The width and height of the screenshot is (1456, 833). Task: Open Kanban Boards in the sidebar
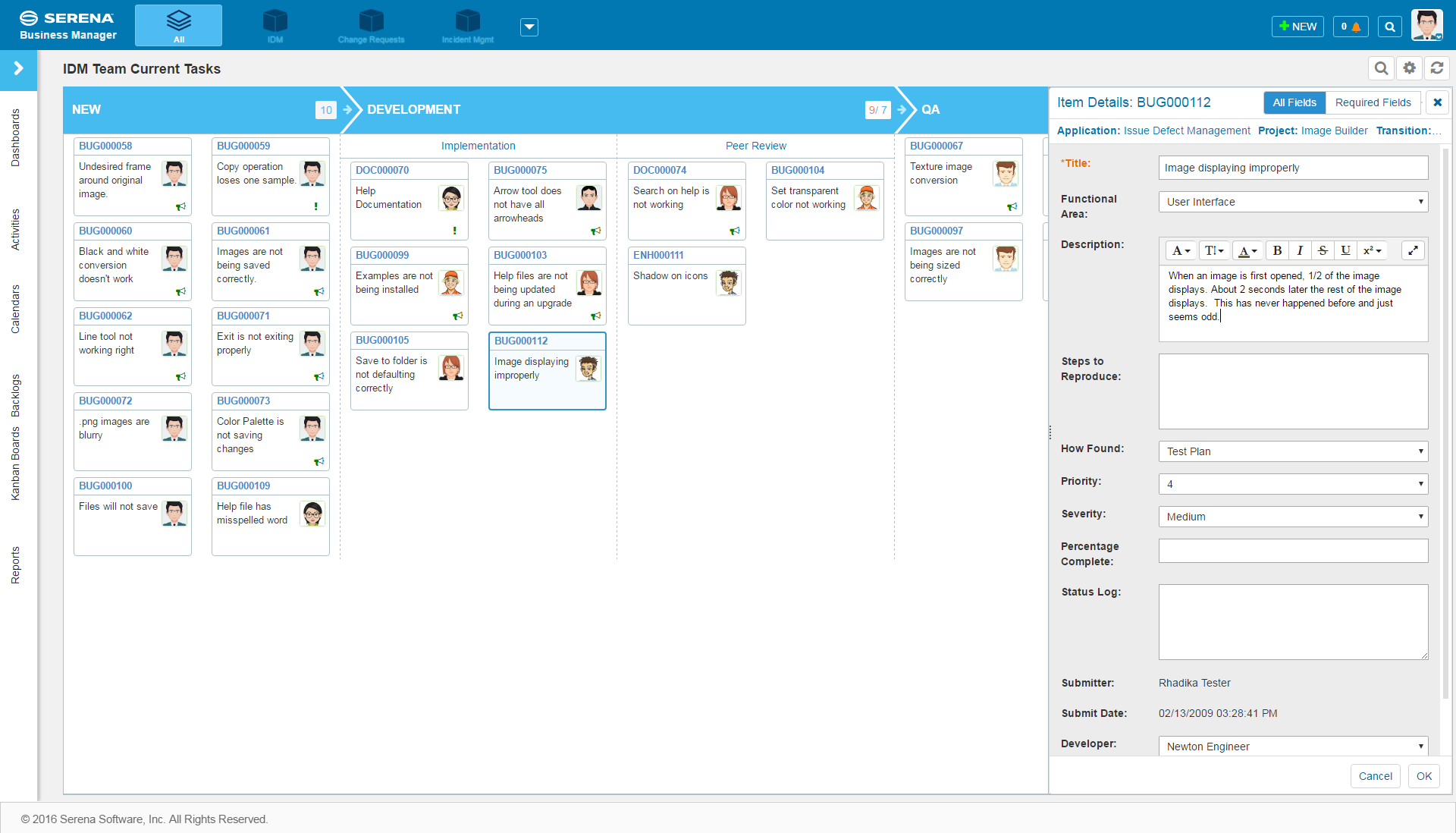pyautogui.click(x=15, y=463)
